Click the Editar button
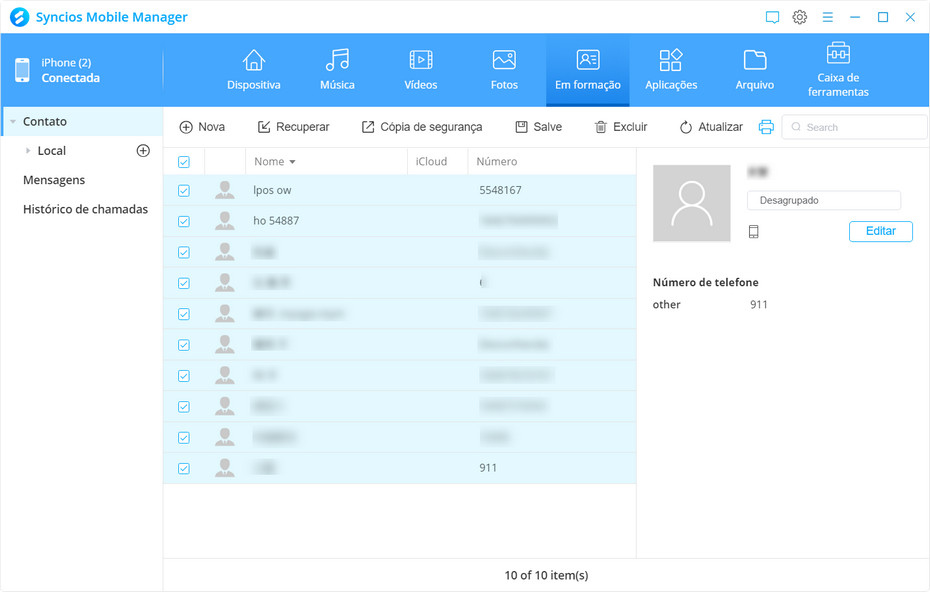Viewport: 930px width, 592px height. tap(880, 231)
